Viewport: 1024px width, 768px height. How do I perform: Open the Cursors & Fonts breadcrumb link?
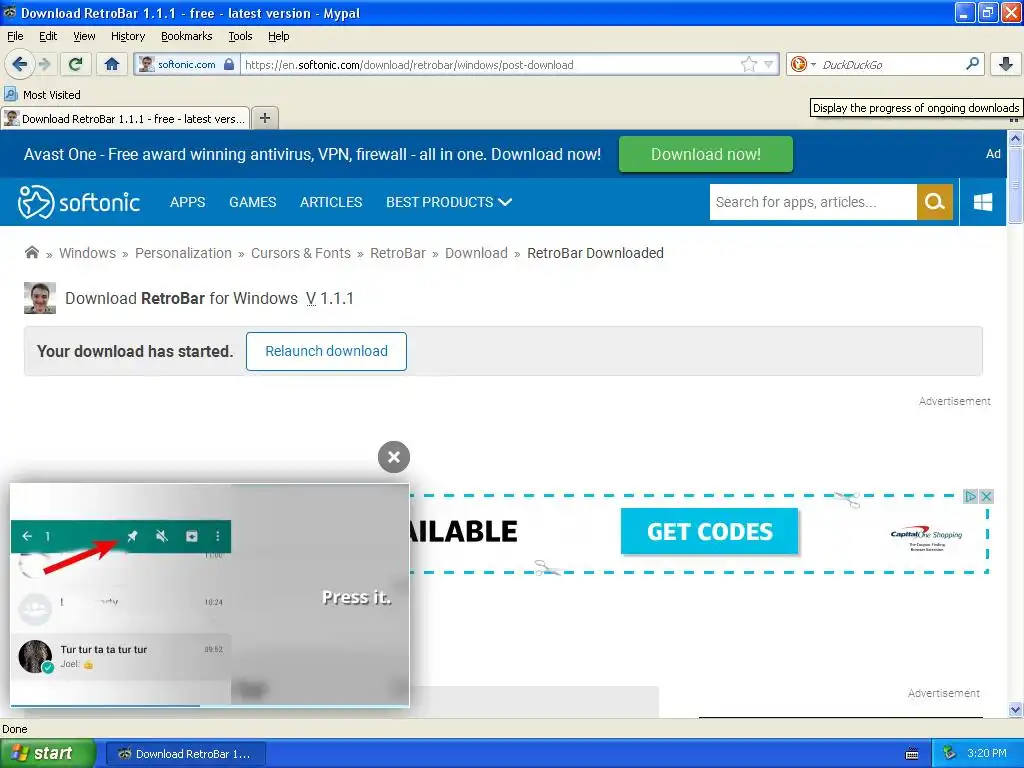[x=300, y=253]
